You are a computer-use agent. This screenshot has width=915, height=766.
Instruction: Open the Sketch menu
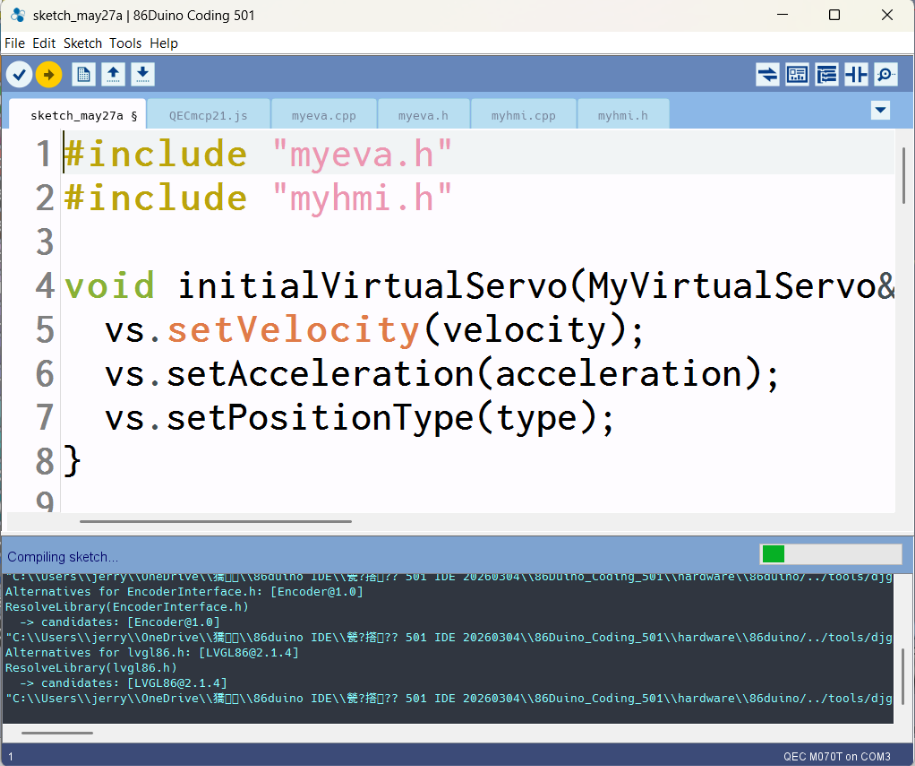point(82,43)
